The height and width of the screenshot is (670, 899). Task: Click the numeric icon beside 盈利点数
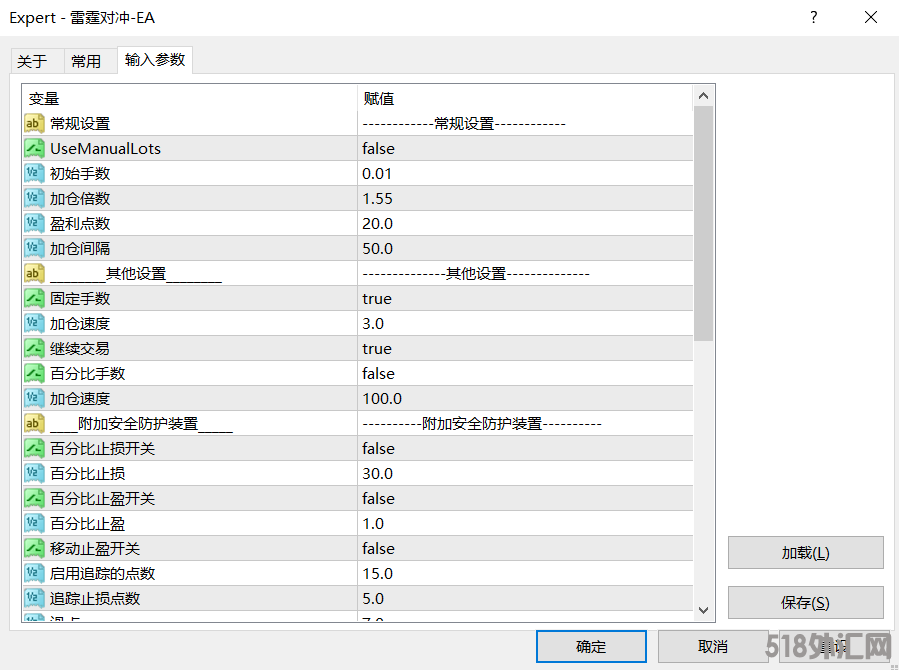(34, 223)
